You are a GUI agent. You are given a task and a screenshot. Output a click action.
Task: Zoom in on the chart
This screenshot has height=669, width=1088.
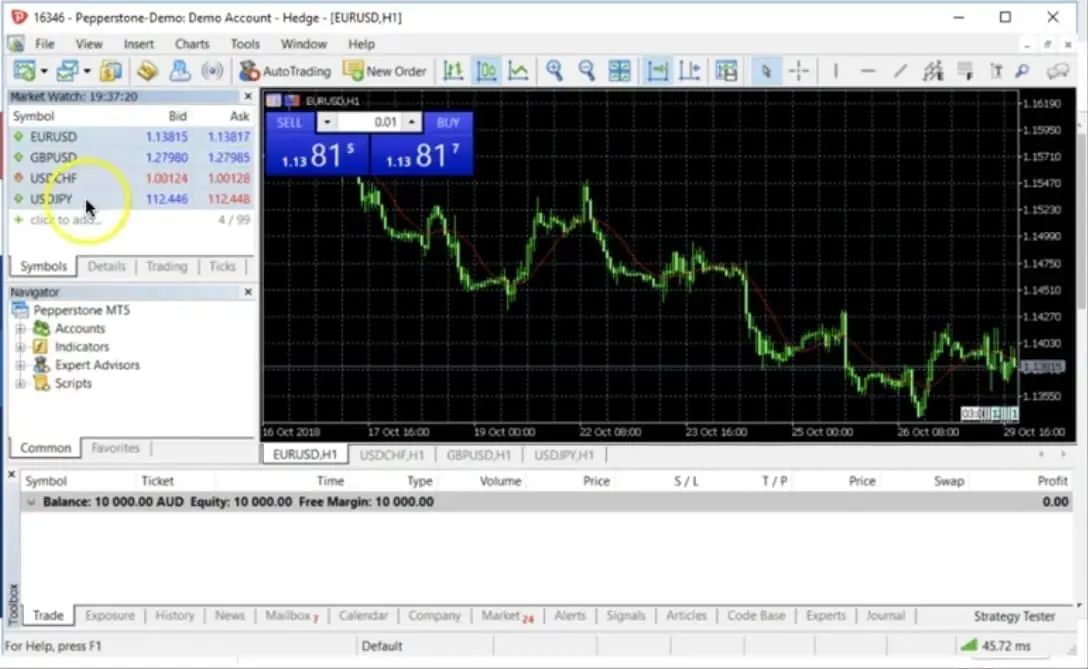(x=554, y=71)
